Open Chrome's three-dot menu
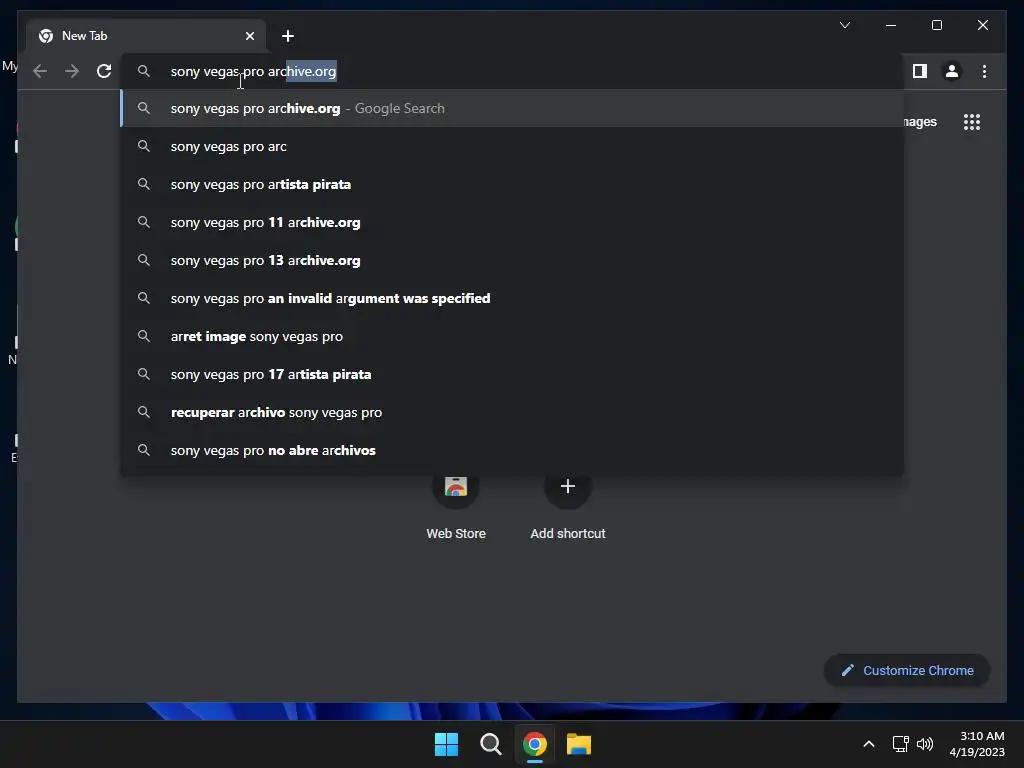The height and width of the screenshot is (768, 1024). 984,71
